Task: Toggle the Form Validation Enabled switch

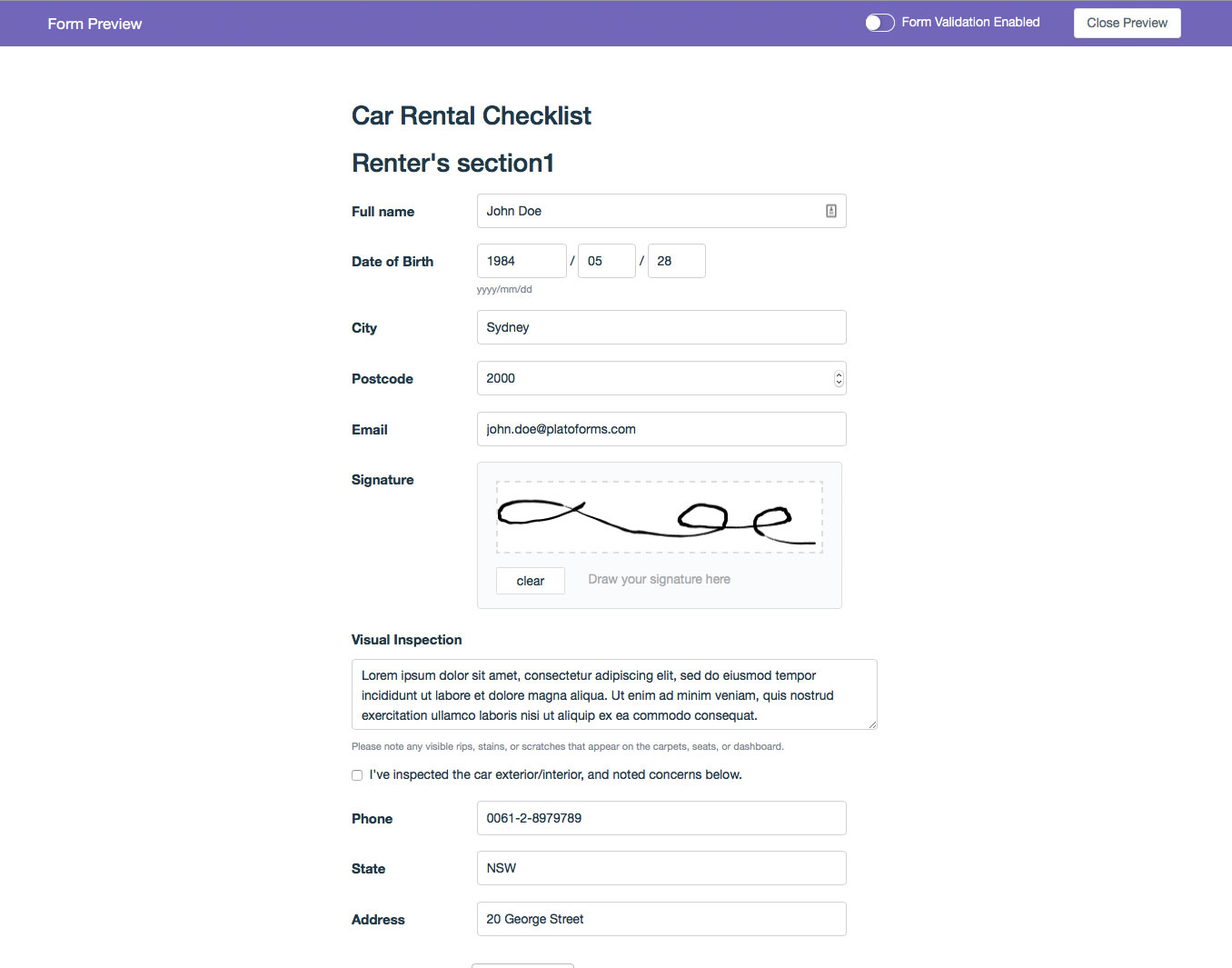Action: pyautogui.click(x=879, y=23)
